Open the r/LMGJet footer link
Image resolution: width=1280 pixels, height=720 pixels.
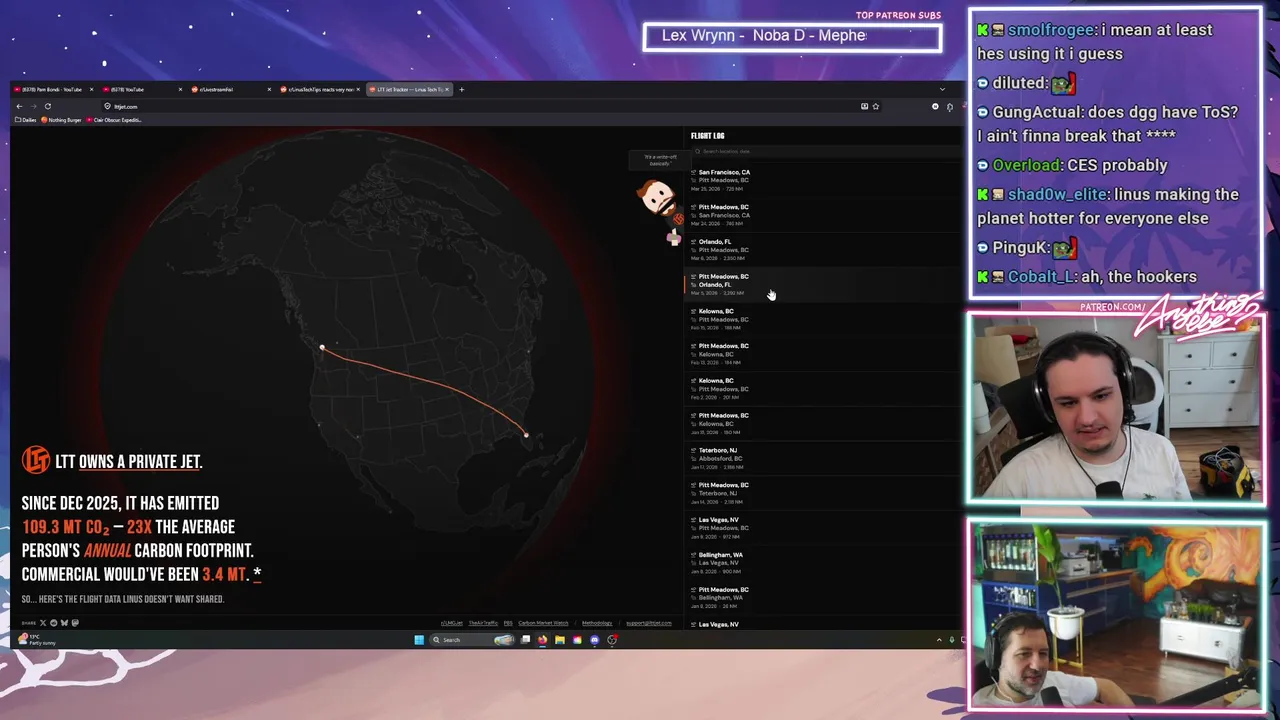[x=452, y=623]
